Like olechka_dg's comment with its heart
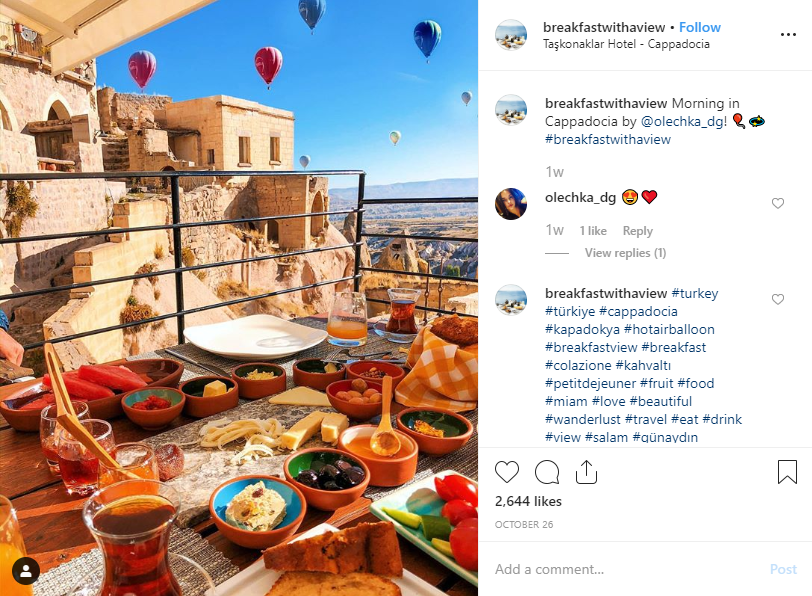Image resolution: width=812 pixels, height=596 pixels. pyautogui.click(x=778, y=203)
